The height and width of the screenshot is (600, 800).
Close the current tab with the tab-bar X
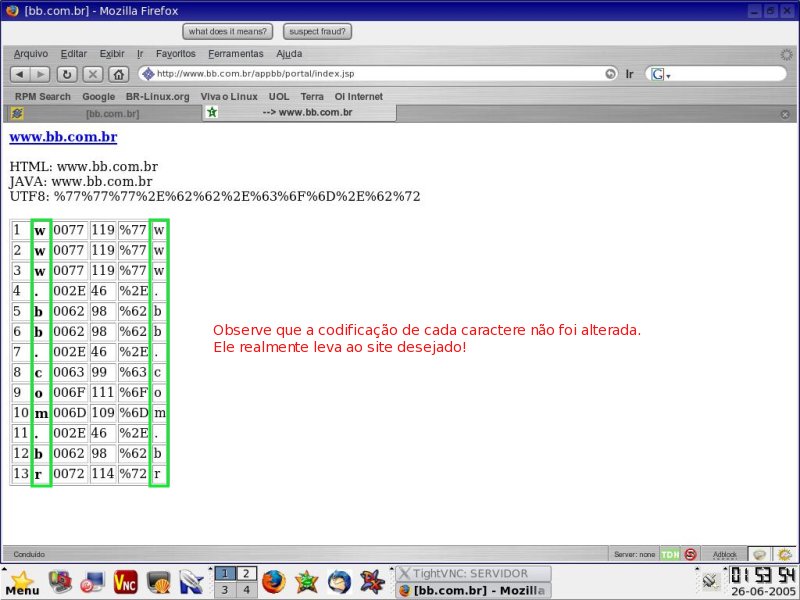coord(785,114)
